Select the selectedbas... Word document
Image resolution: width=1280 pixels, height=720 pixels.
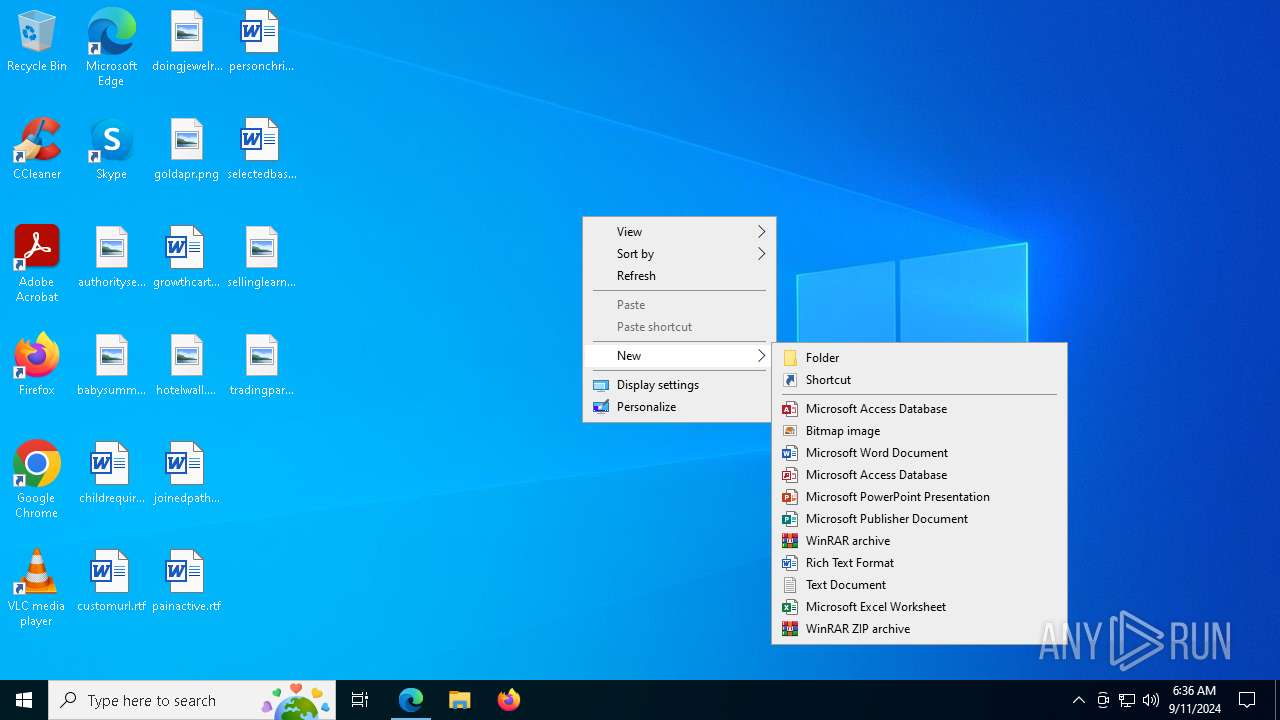(261, 150)
